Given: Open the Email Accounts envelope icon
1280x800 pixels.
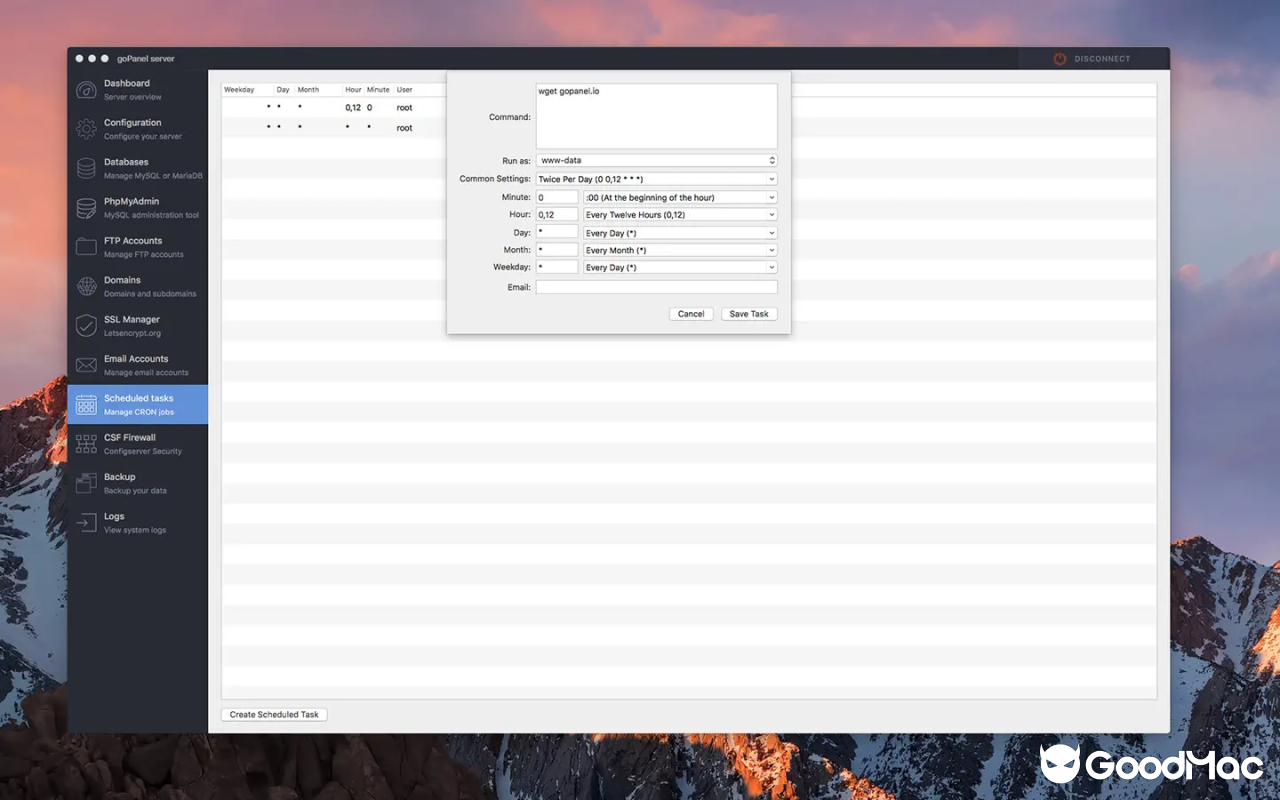Looking at the screenshot, I should point(85,364).
